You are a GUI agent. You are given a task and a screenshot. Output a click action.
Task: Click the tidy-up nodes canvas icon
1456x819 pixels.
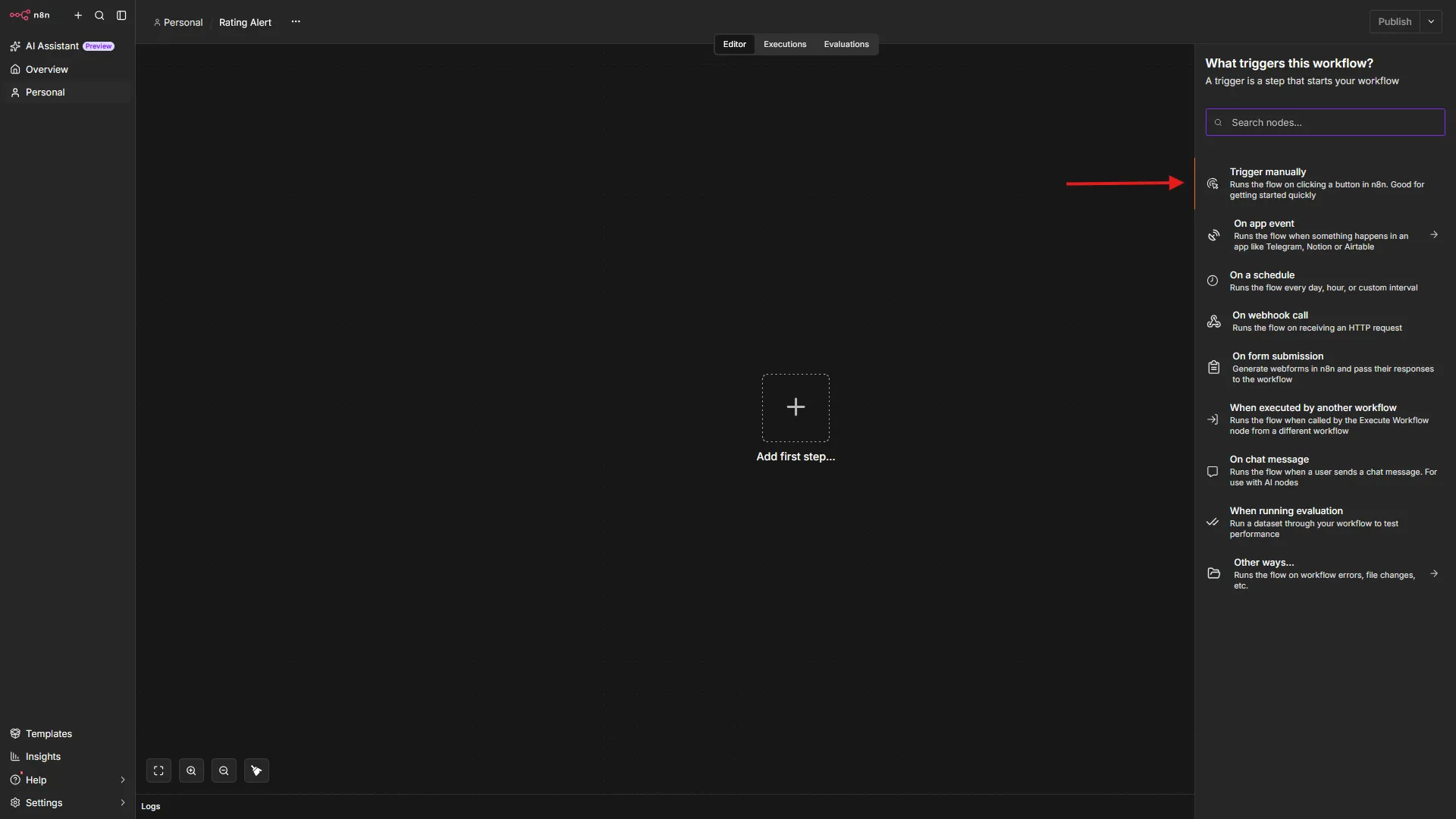coord(256,770)
